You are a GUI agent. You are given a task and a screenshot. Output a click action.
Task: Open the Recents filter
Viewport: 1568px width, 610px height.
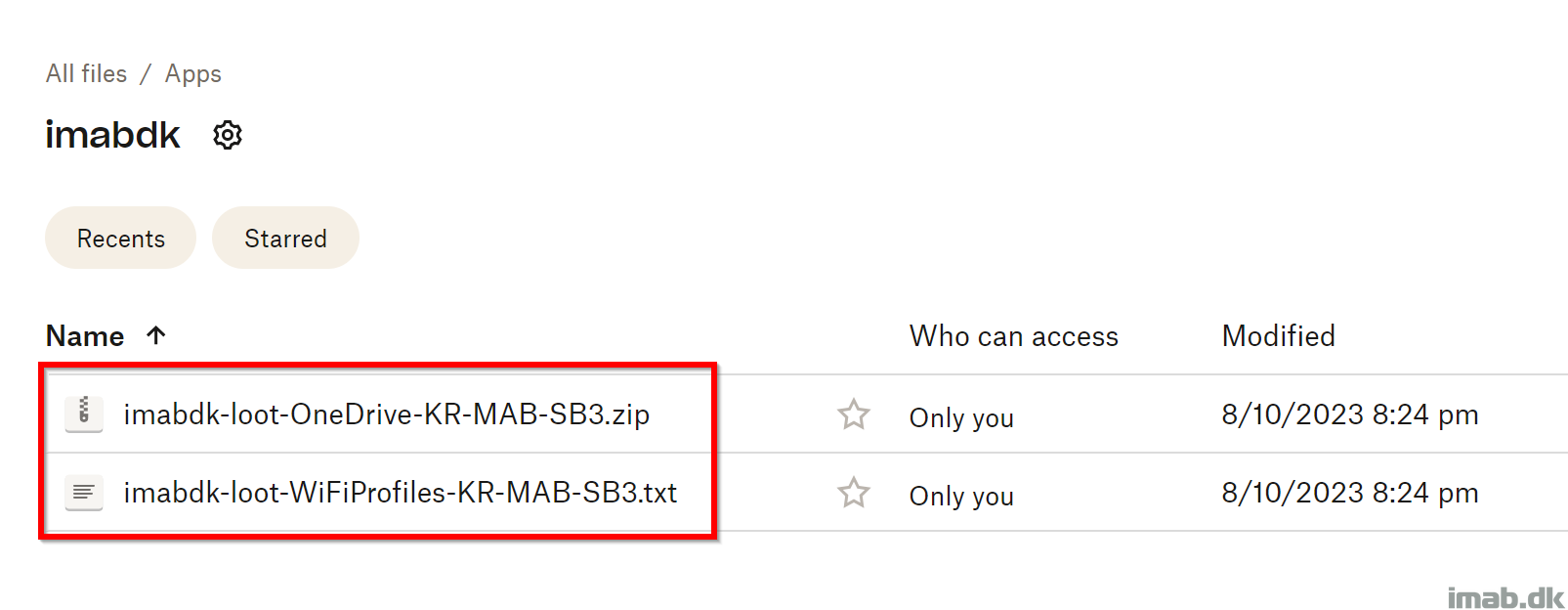click(x=120, y=238)
